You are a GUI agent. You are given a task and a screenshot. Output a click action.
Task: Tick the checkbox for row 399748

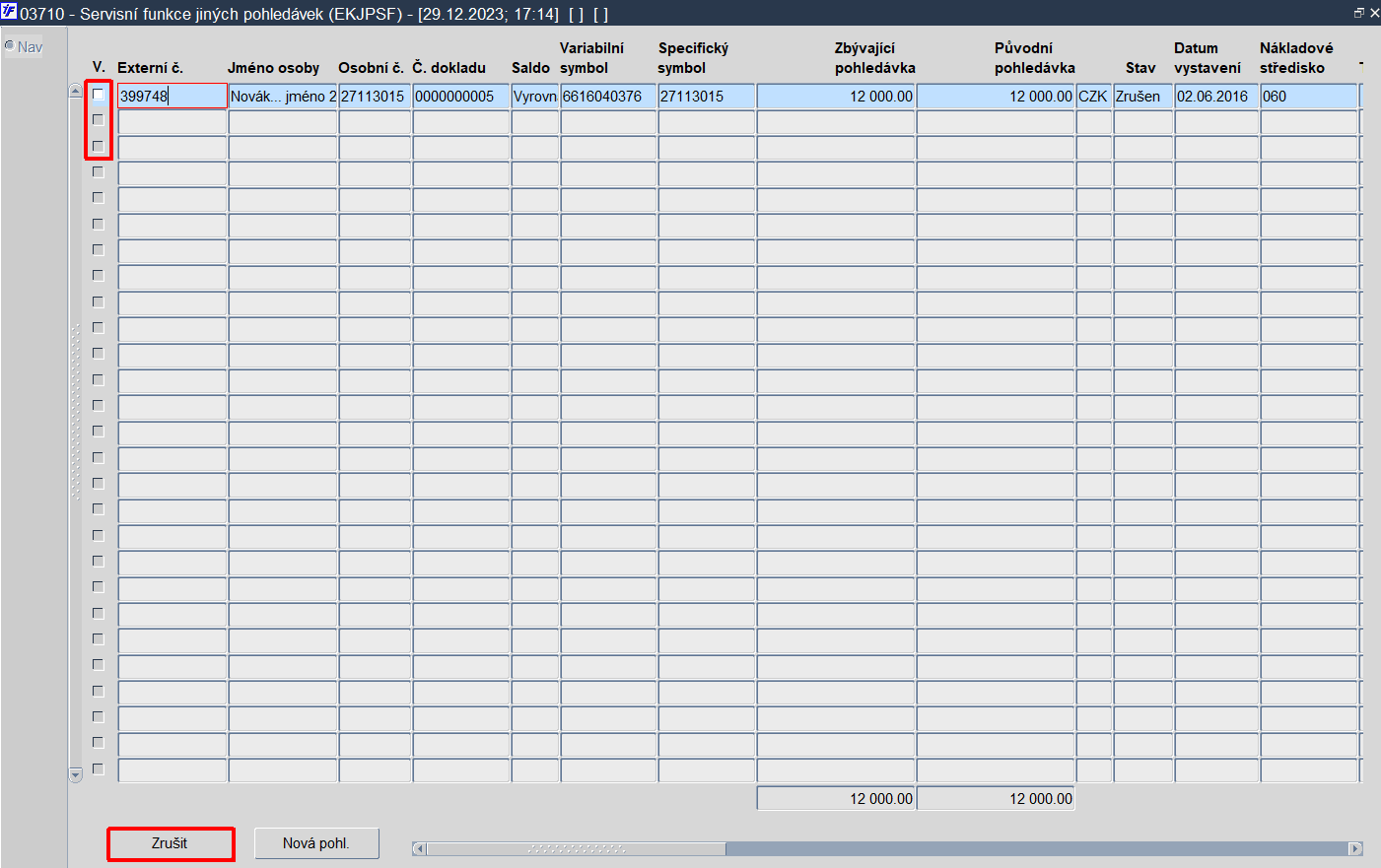click(98, 95)
